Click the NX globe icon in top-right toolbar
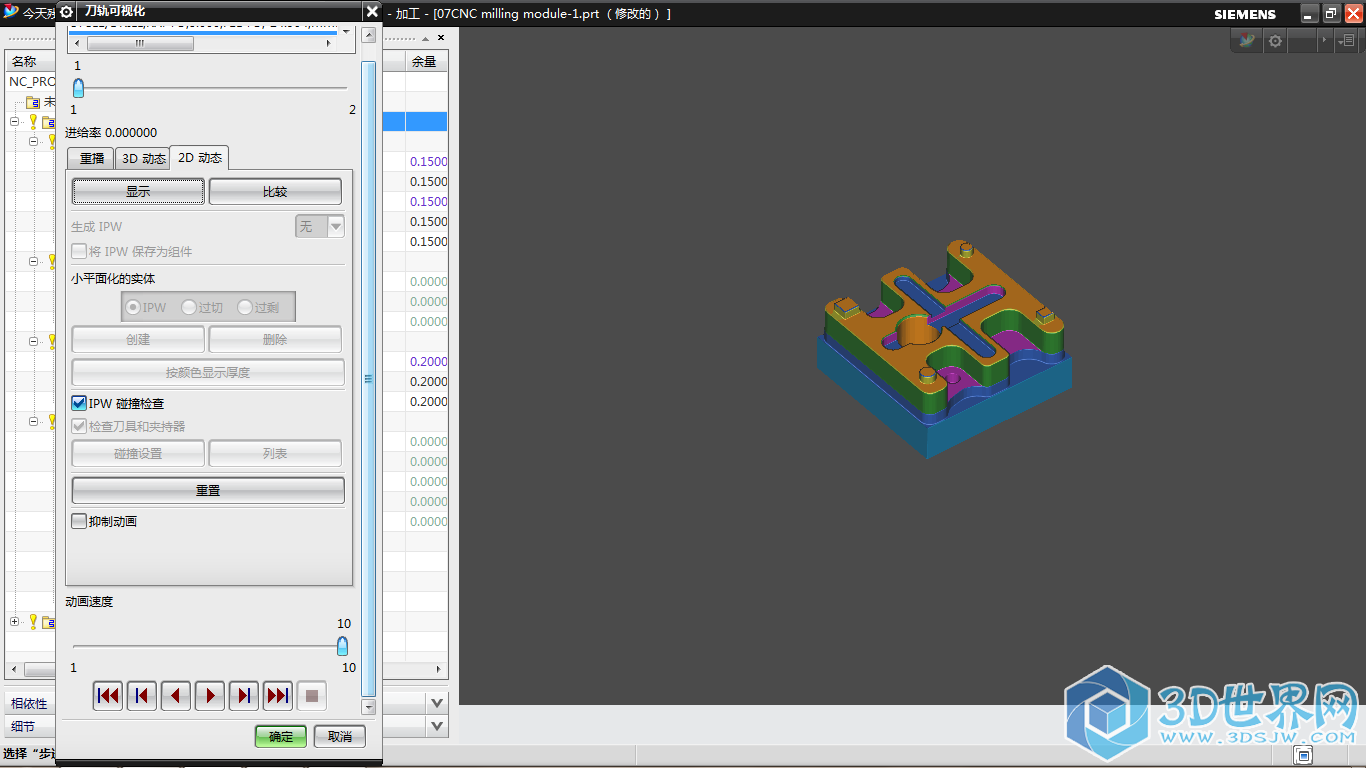This screenshot has width=1366, height=768. click(1247, 41)
